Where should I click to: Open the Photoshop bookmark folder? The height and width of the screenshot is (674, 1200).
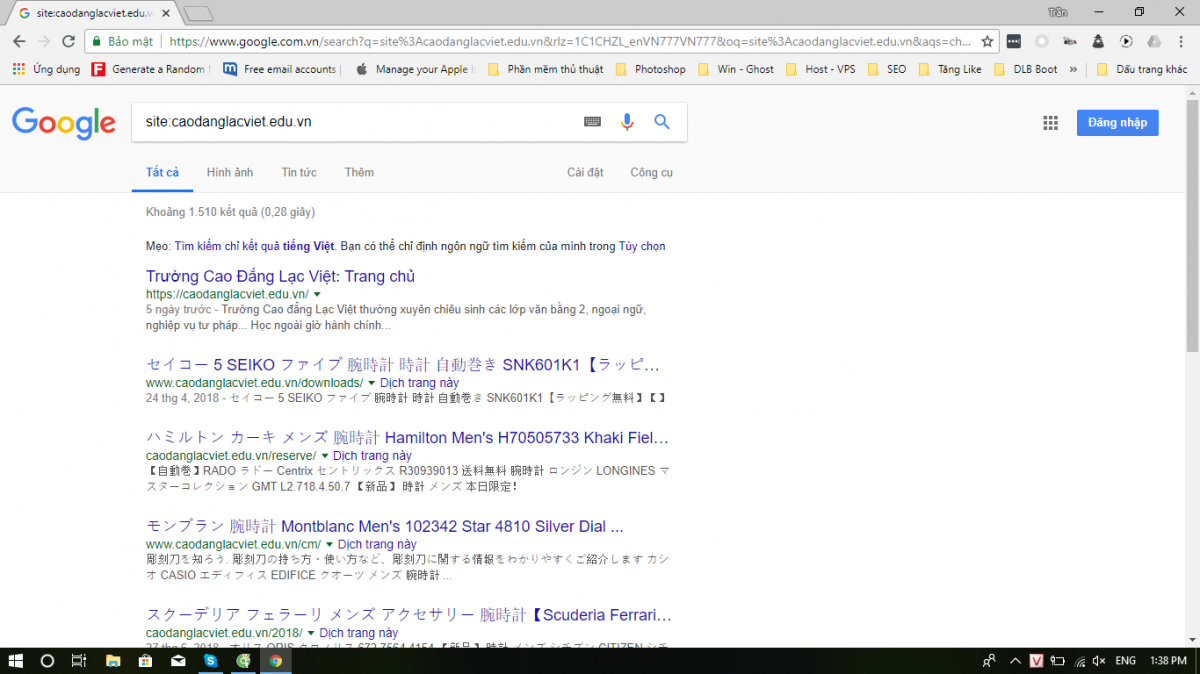650,69
